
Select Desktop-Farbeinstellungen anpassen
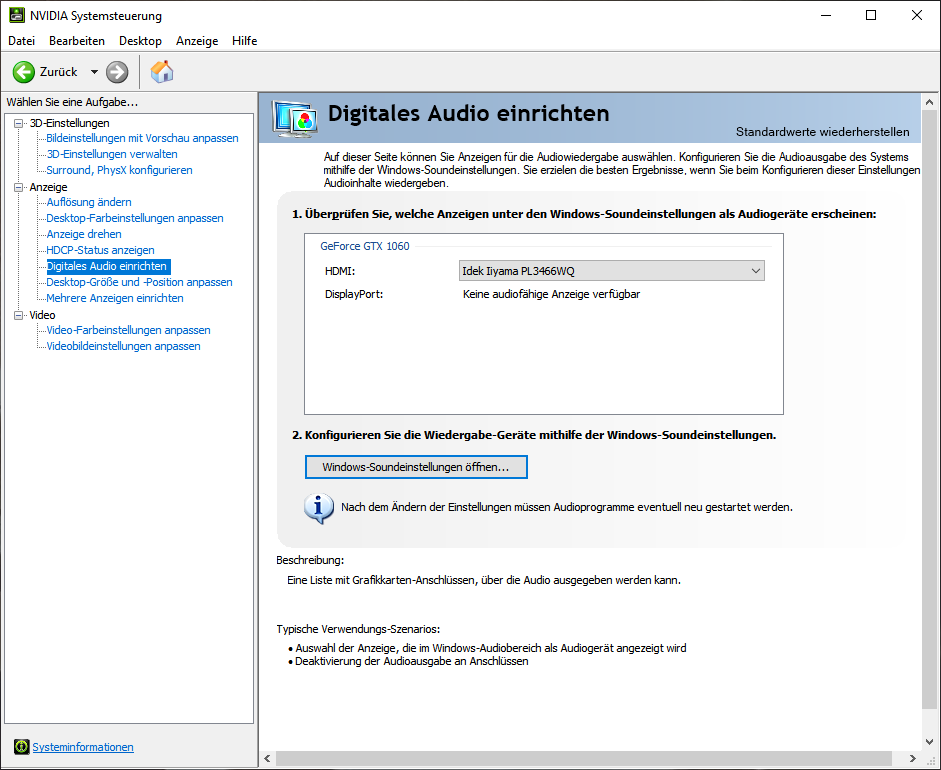(x=135, y=218)
